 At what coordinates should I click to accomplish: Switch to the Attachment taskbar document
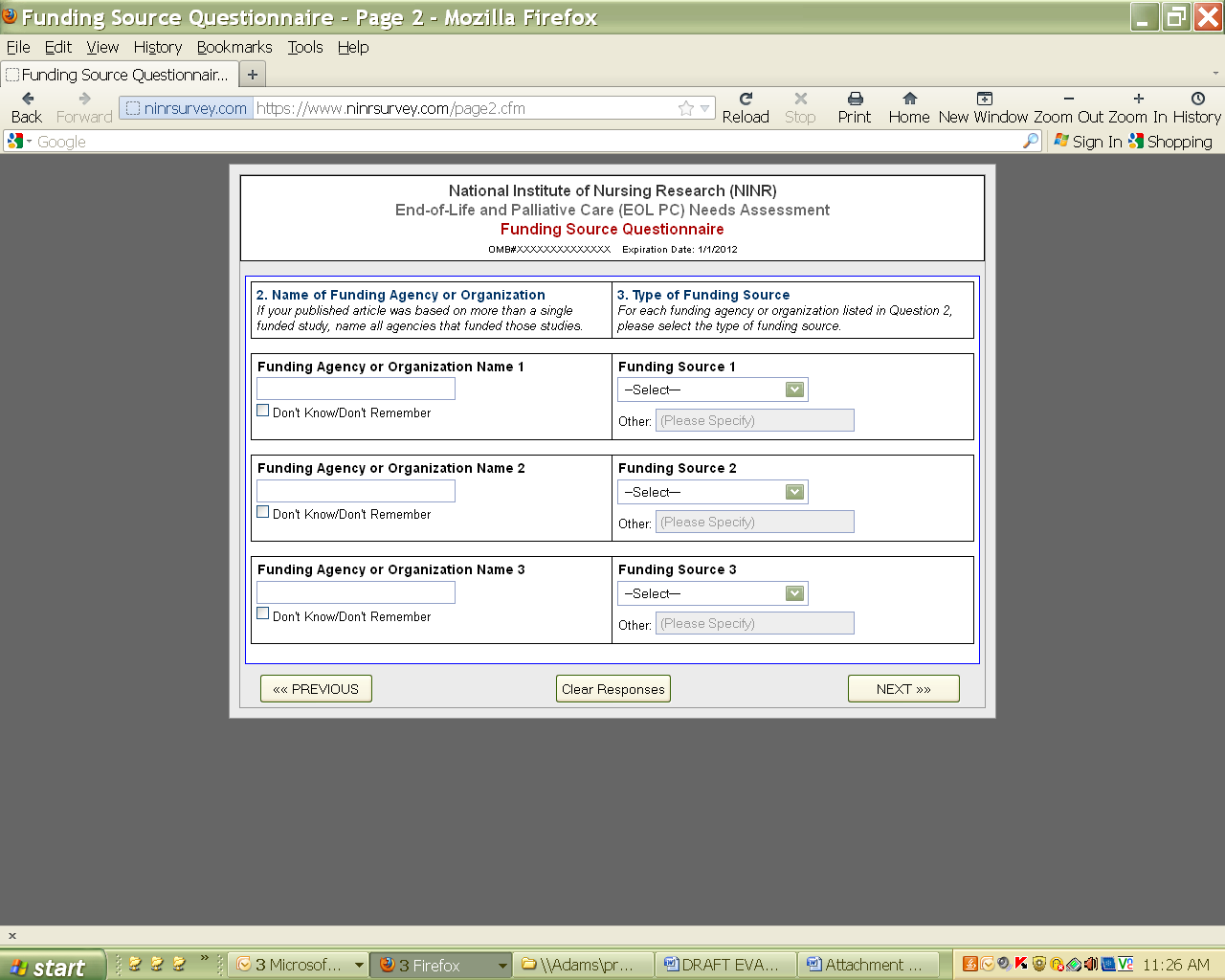869,965
